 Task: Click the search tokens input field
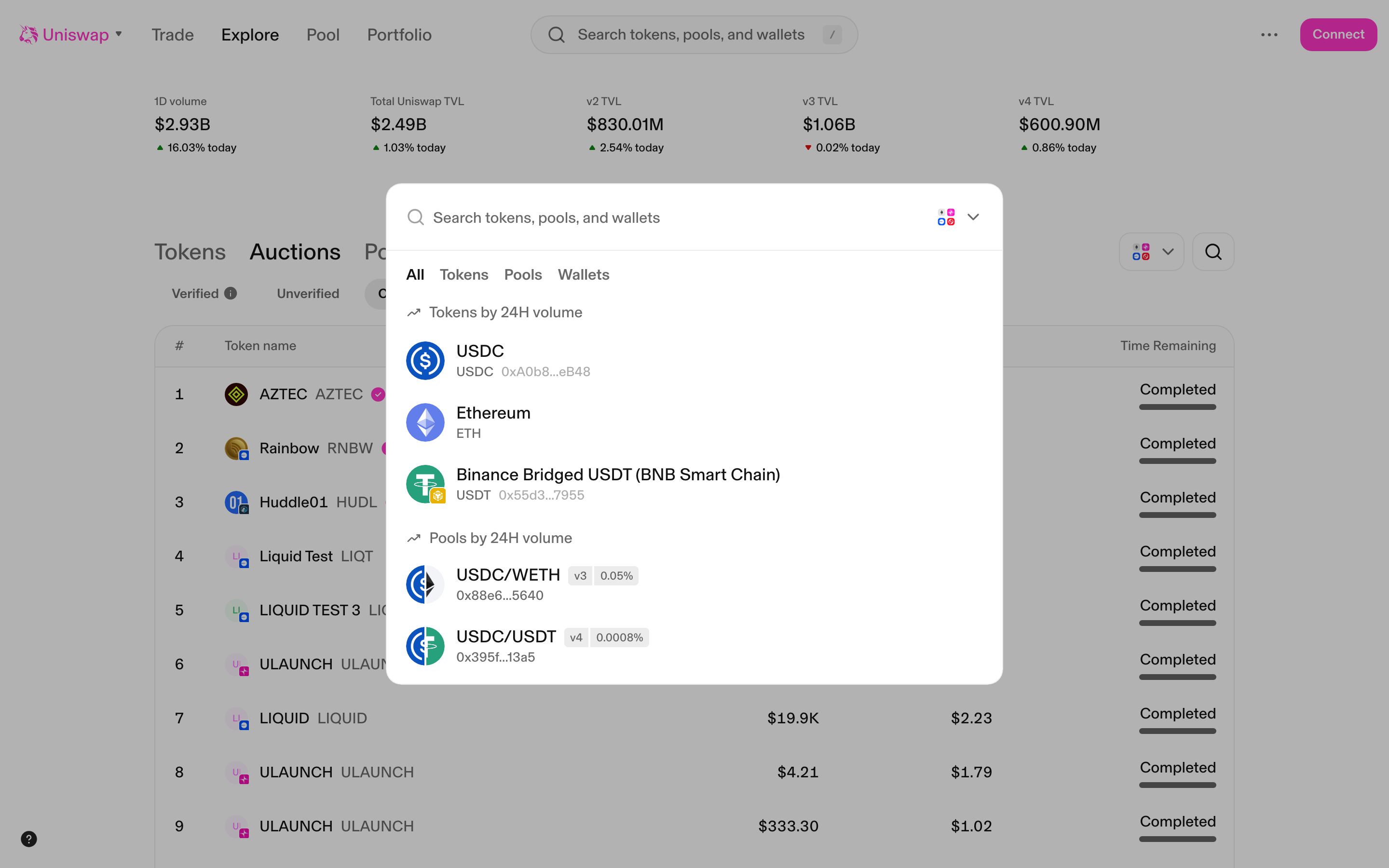pos(631,217)
